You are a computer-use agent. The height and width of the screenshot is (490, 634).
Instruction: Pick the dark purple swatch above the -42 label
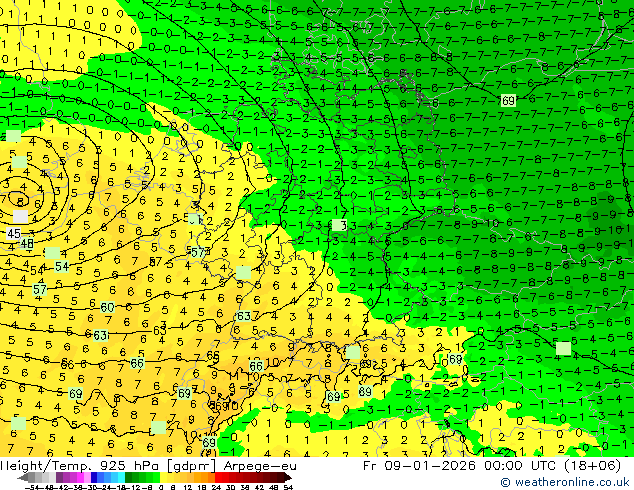pos(59,478)
